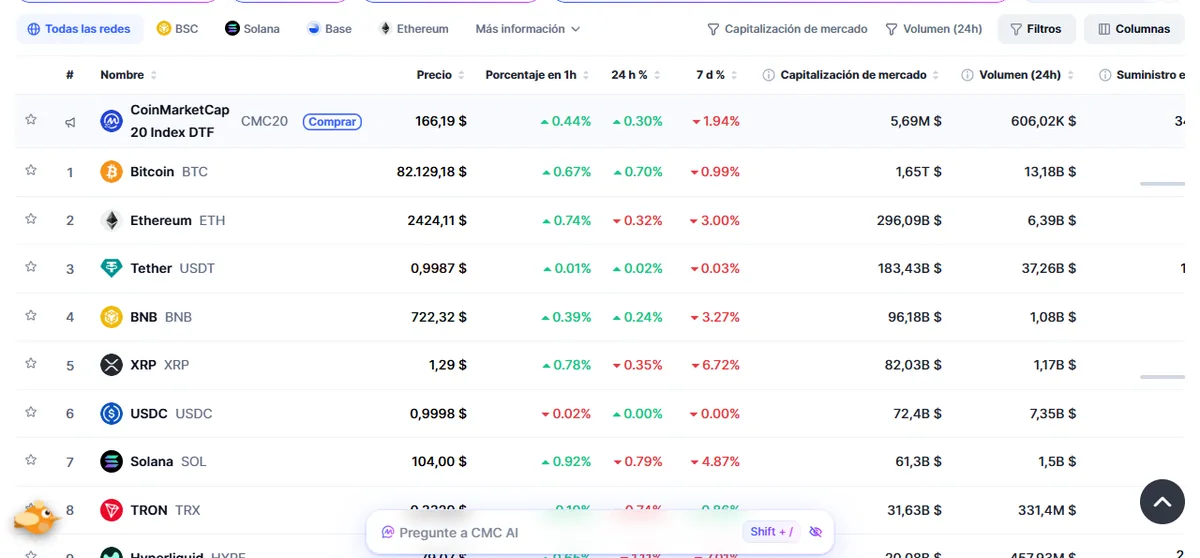Viewport: 1200px width, 558px height.
Task: Select the Ethereum network tab
Action: click(414, 29)
